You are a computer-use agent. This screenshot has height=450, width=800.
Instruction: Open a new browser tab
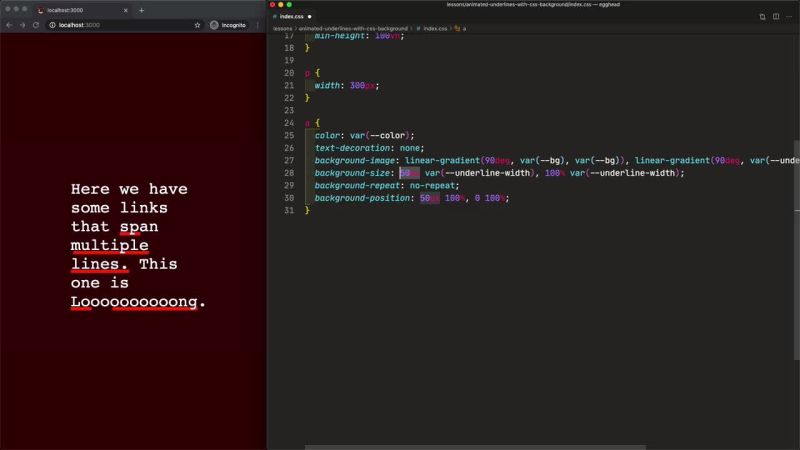(x=141, y=10)
